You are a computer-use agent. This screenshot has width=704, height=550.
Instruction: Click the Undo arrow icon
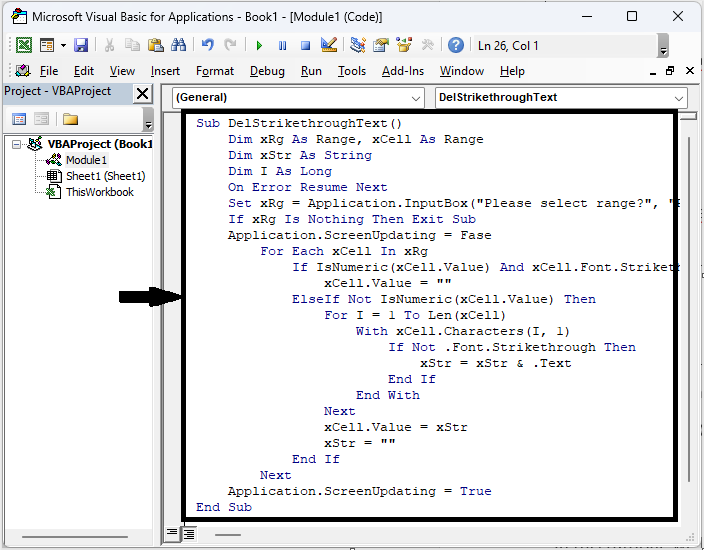(x=207, y=45)
